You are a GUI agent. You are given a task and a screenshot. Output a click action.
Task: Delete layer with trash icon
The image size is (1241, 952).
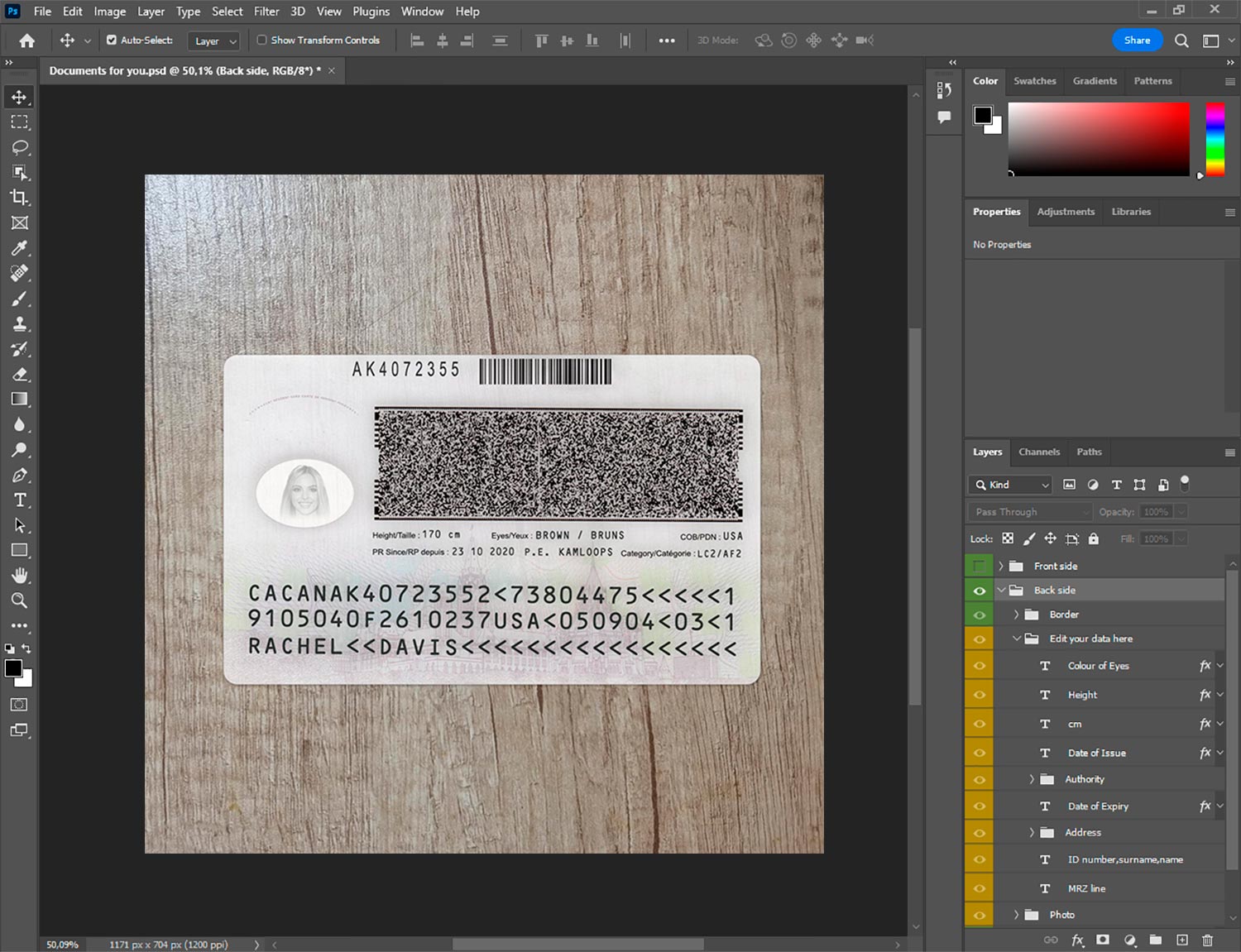[1208, 940]
